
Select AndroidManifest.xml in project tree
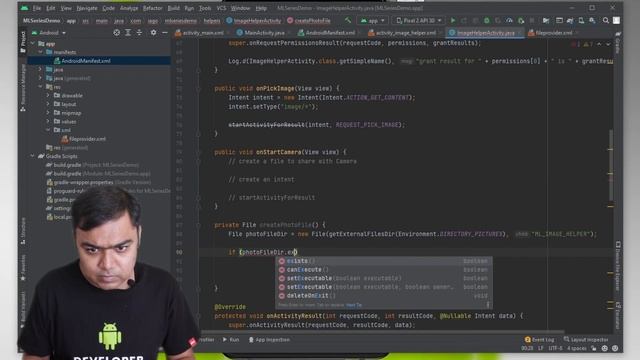pos(86,61)
